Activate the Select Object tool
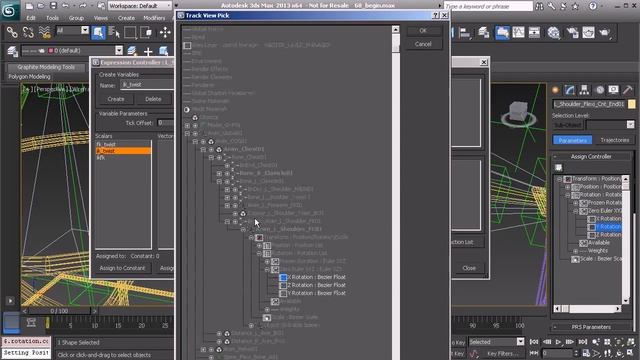Viewport: 640px width, 360px height. click(x=98, y=32)
